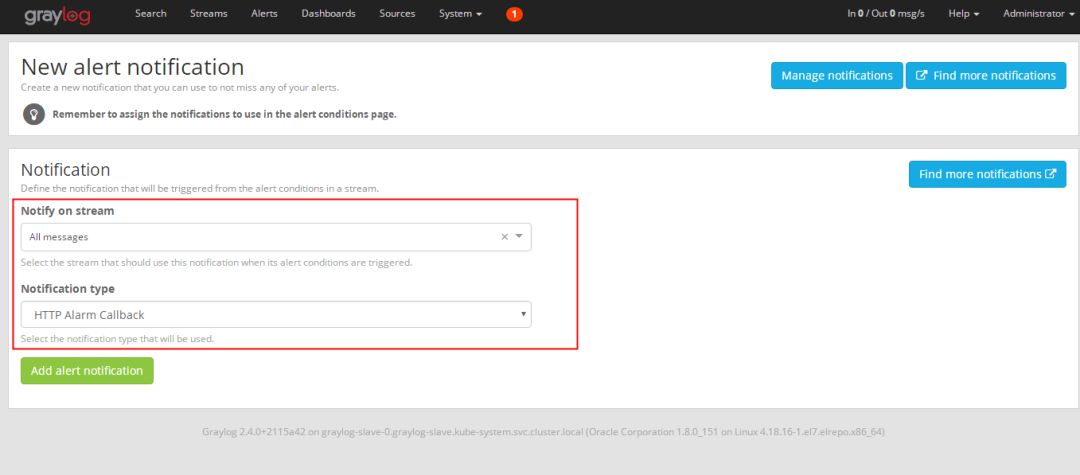This screenshot has height=475, width=1080.
Task: Click the reminder about alert conditions page
Action: click(x=225, y=114)
